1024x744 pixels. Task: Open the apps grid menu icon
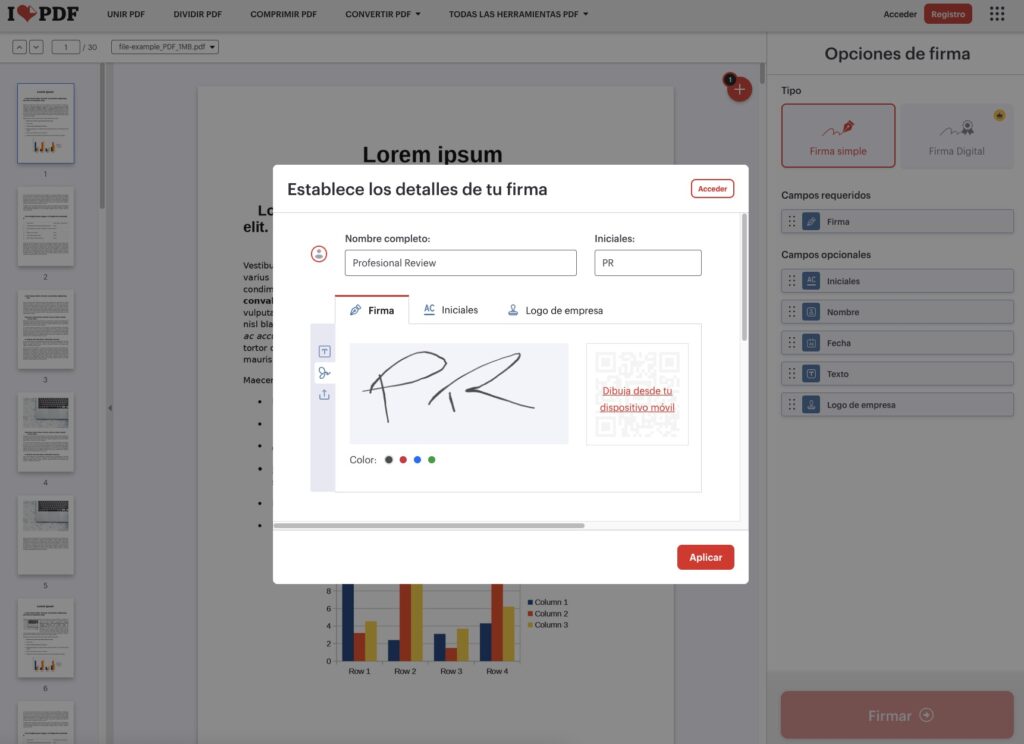(x=997, y=14)
